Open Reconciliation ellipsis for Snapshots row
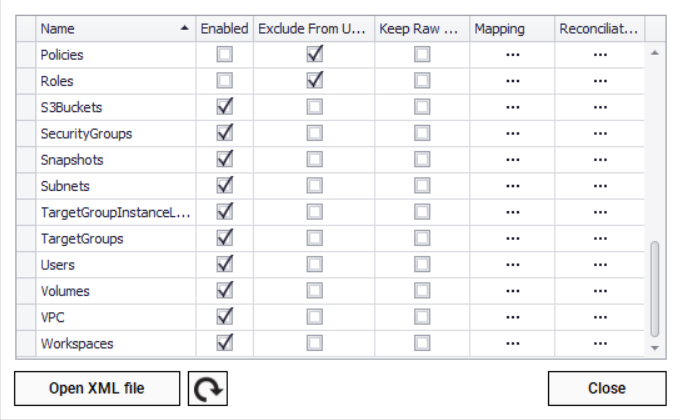This screenshot has width=680, height=420. pyautogui.click(x=599, y=160)
